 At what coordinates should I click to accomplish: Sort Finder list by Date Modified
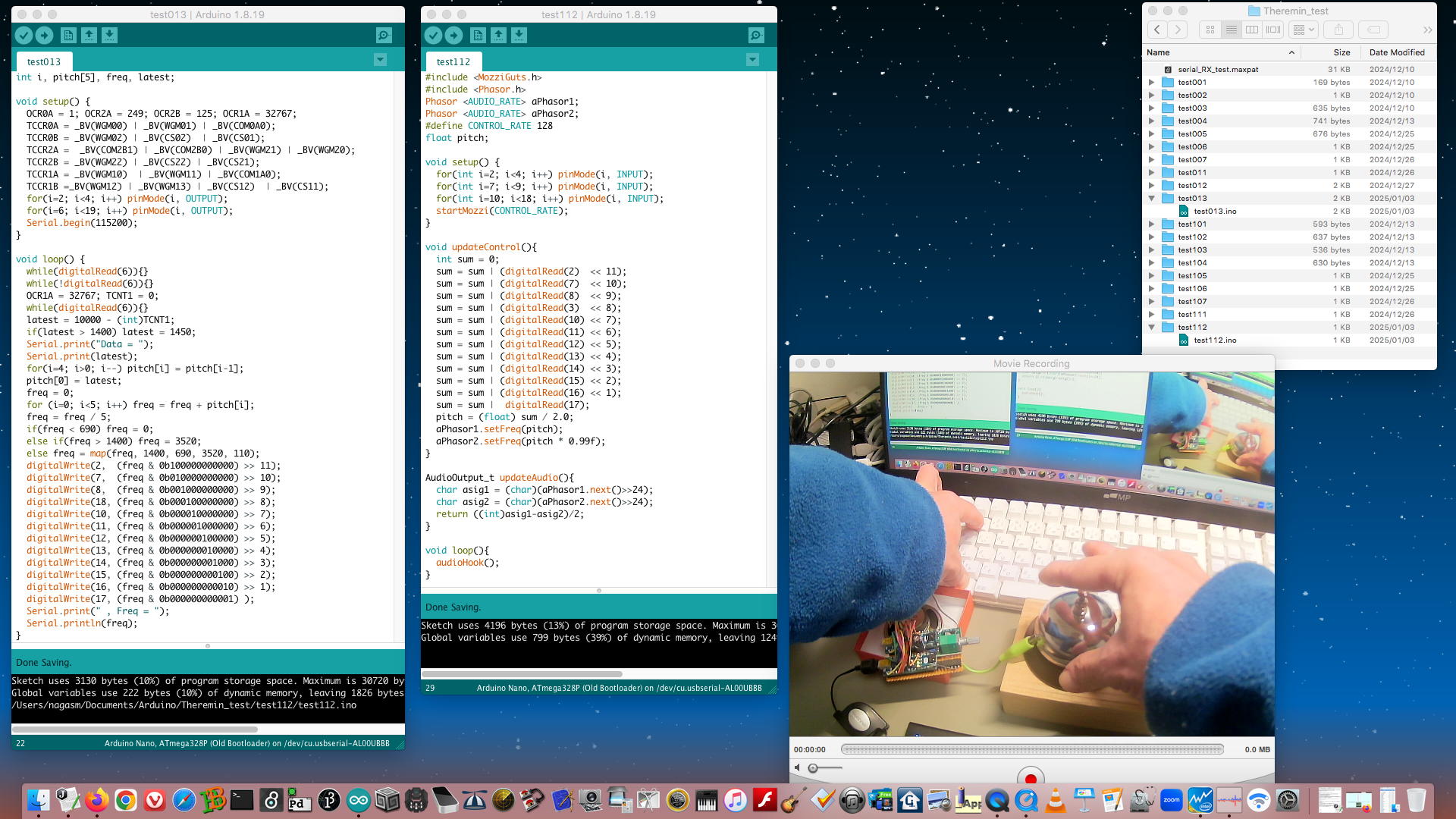(x=1396, y=52)
